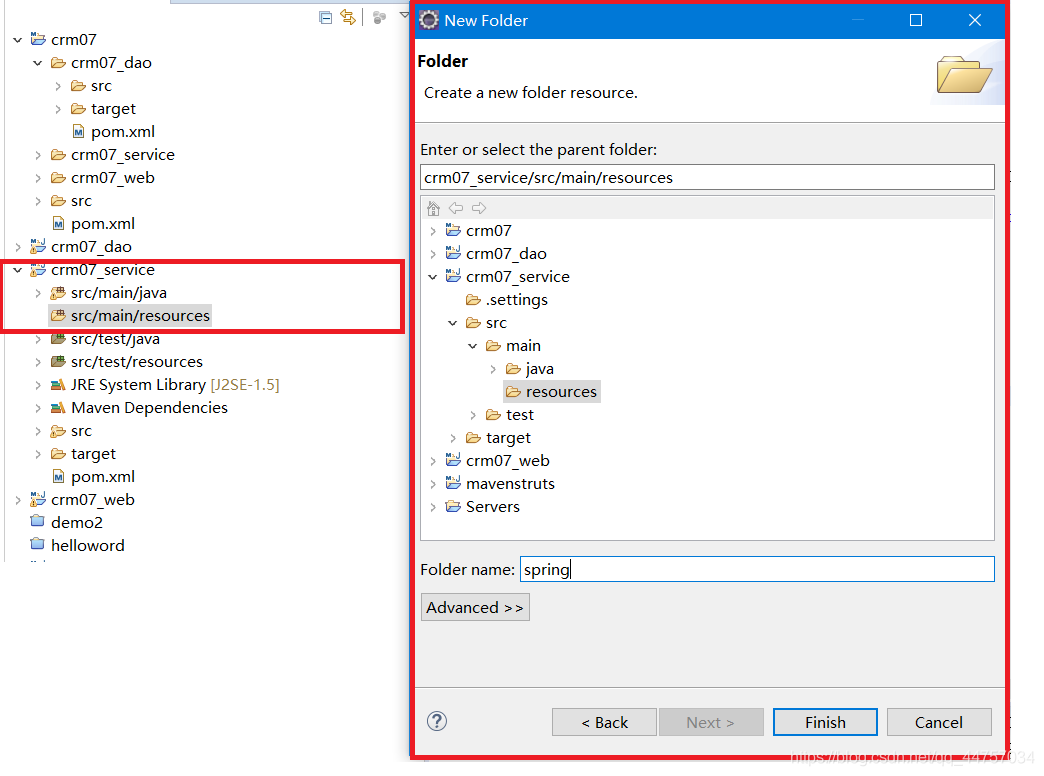1044x776 pixels.
Task: Click the demo2 closed project icon
Action: click(x=38, y=521)
